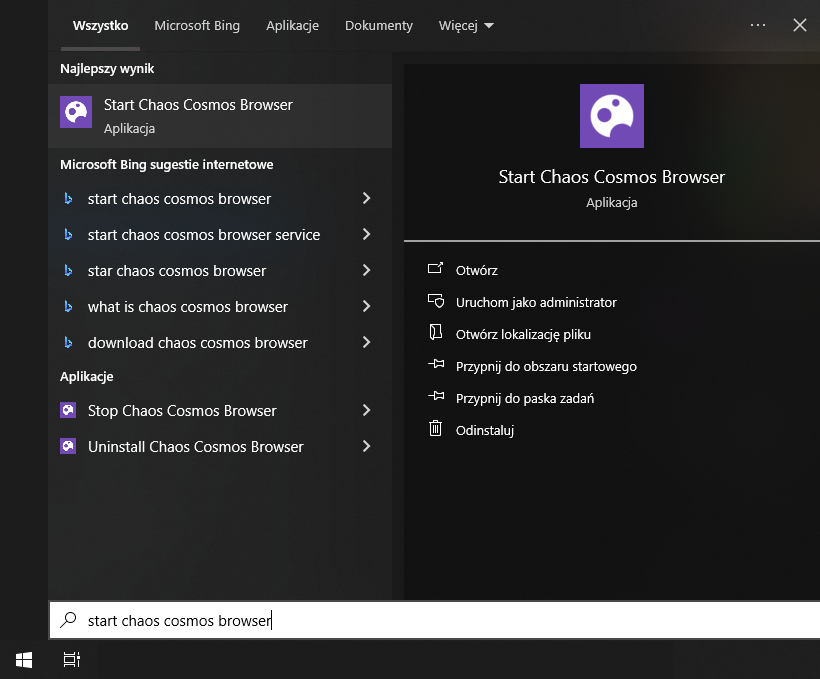The image size is (820, 679).
Task: Click 'start chaos cosmos browser service' suggestion text
Action: pos(204,235)
